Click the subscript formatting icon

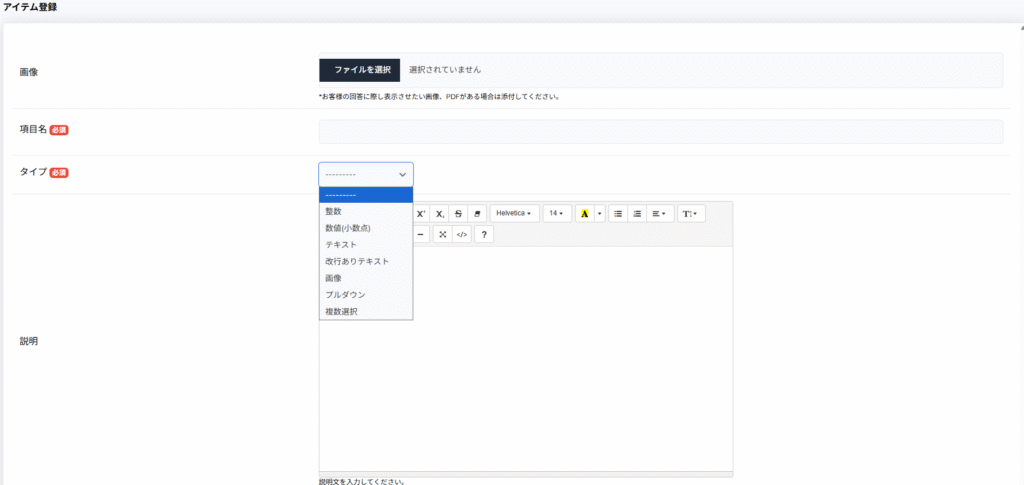pos(439,214)
